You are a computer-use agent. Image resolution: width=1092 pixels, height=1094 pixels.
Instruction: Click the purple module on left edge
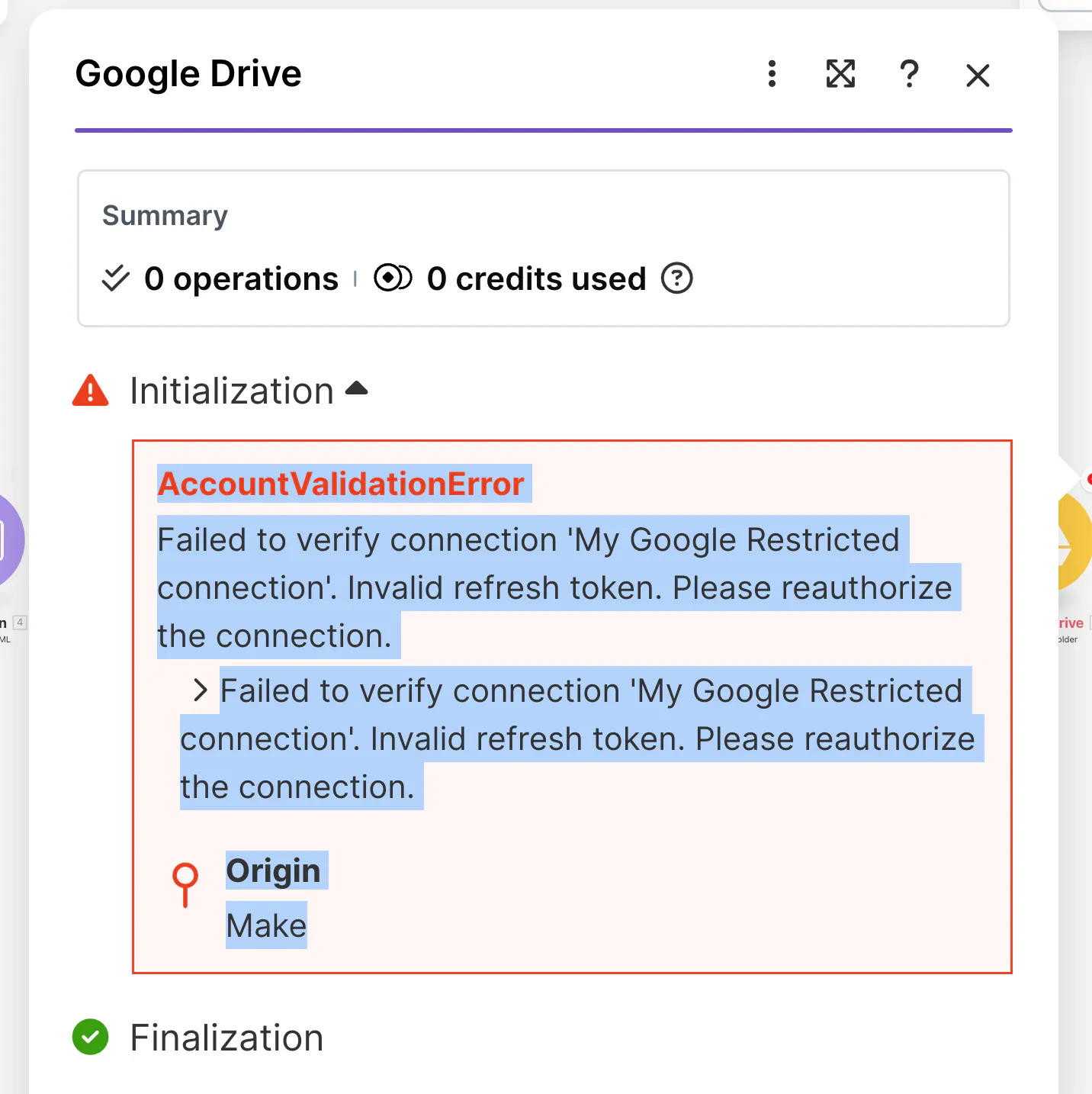pyautogui.click(x=9, y=540)
